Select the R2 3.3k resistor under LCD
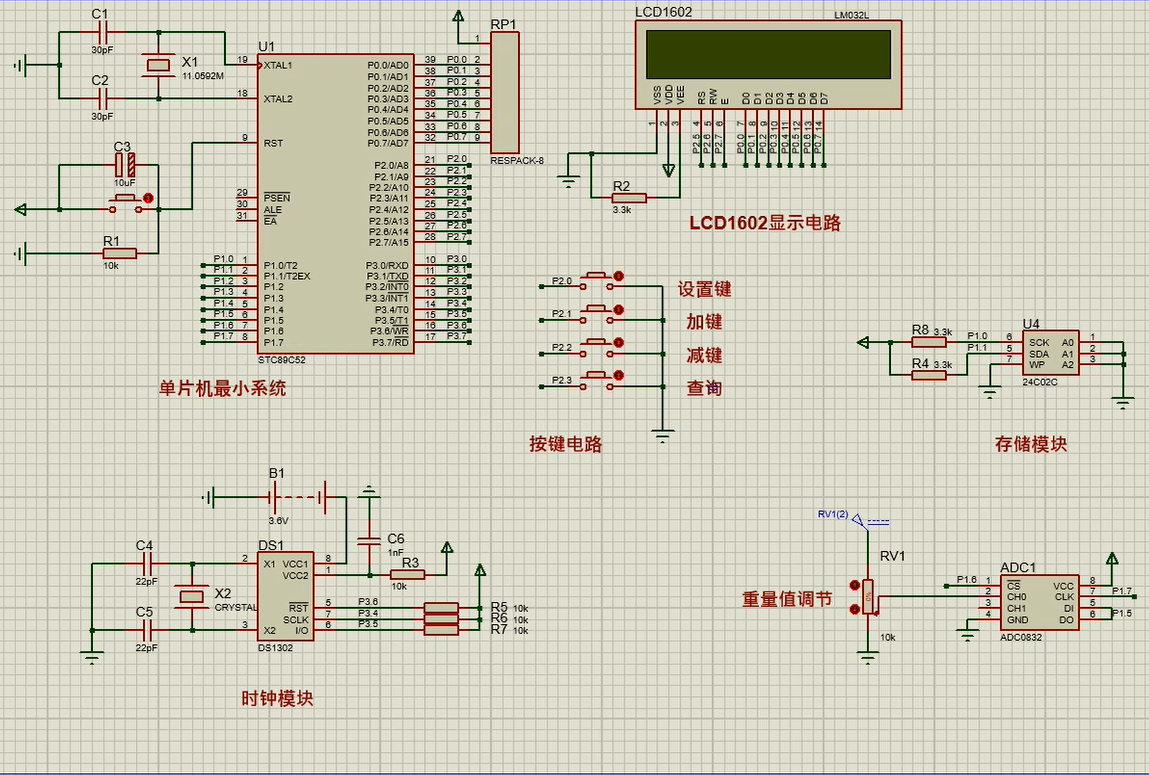Viewport: 1149px width, 775px height. (623, 198)
